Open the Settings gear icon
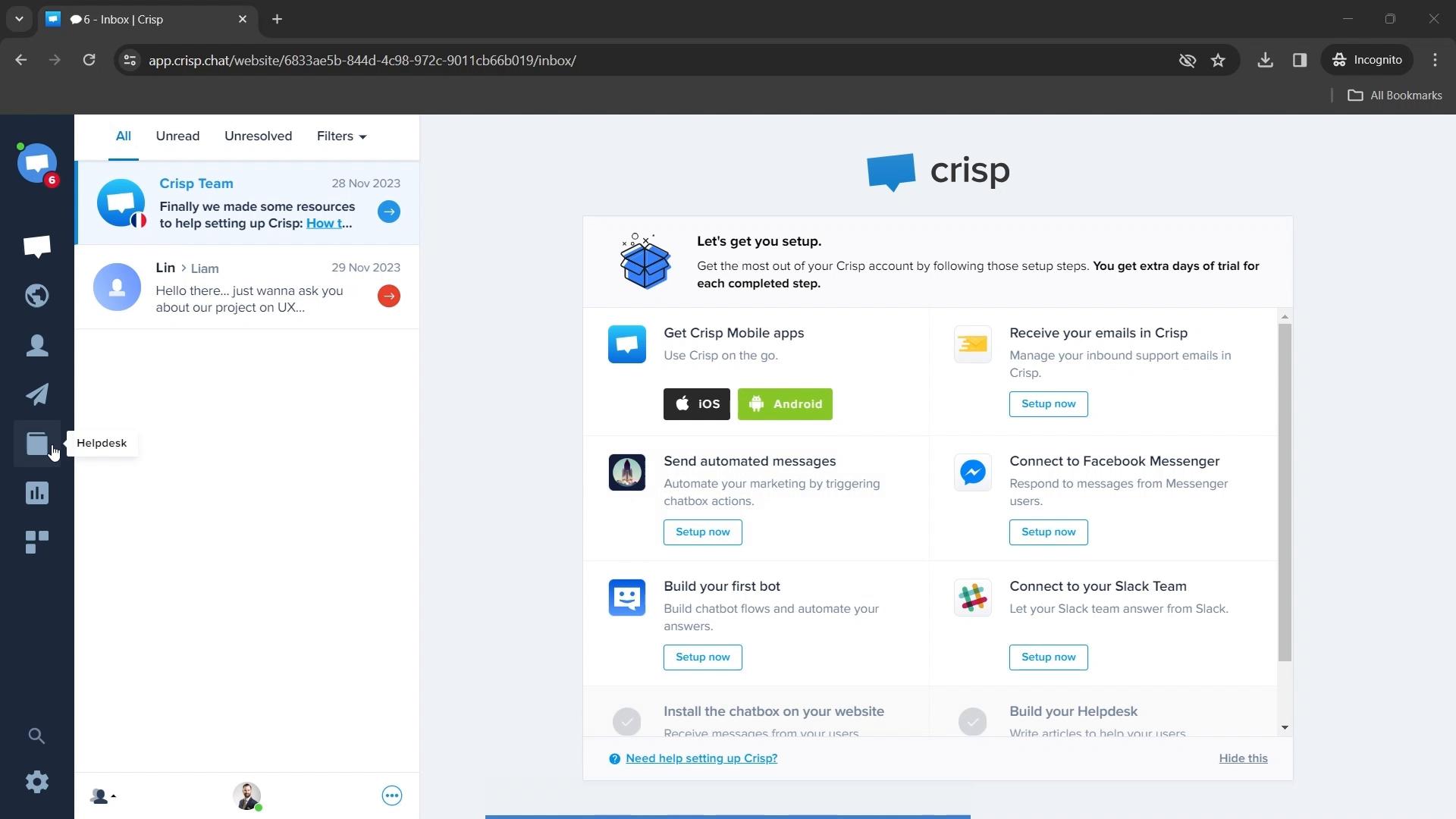Screen dimensions: 1456x819 (x=37, y=781)
